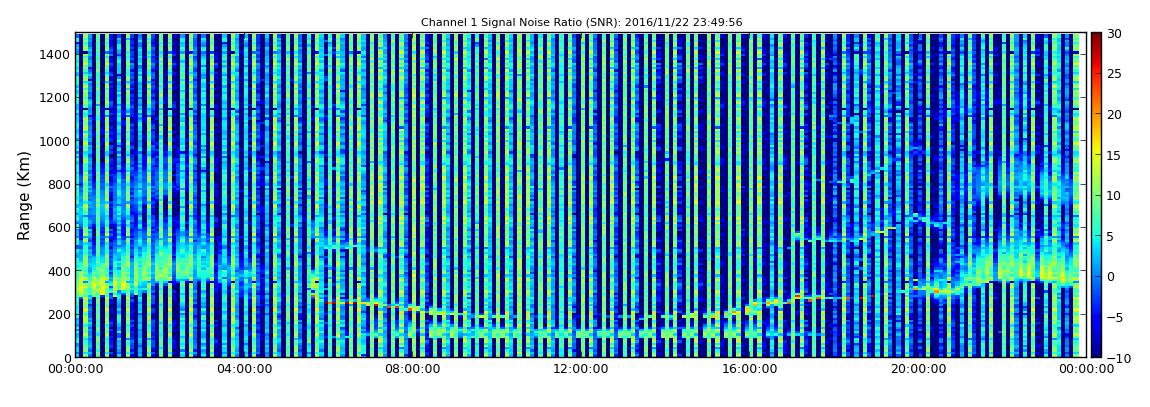Click the y-axis tick label 800

(59, 184)
